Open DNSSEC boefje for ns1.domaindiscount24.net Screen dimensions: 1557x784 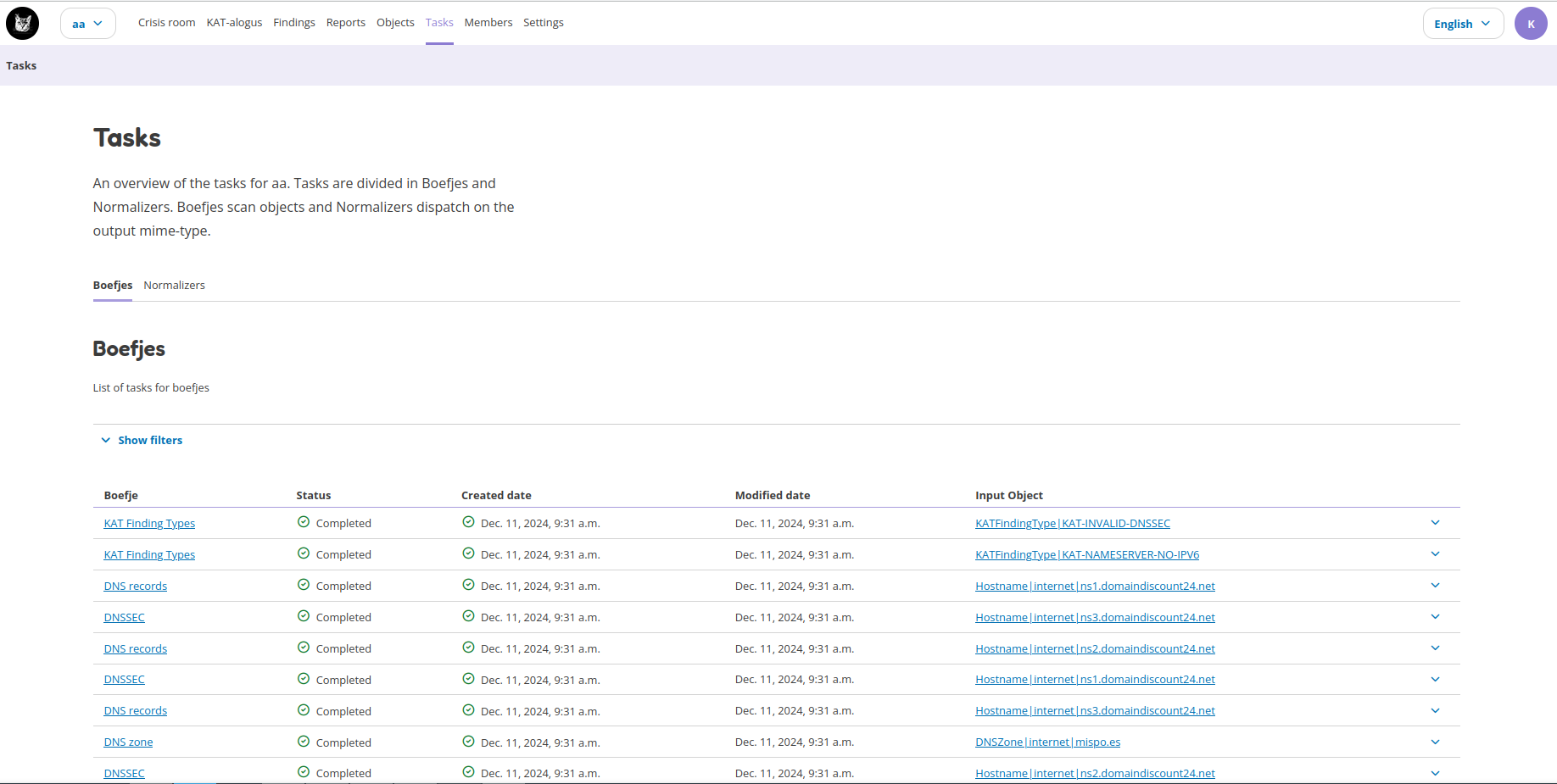click(125, 680)
